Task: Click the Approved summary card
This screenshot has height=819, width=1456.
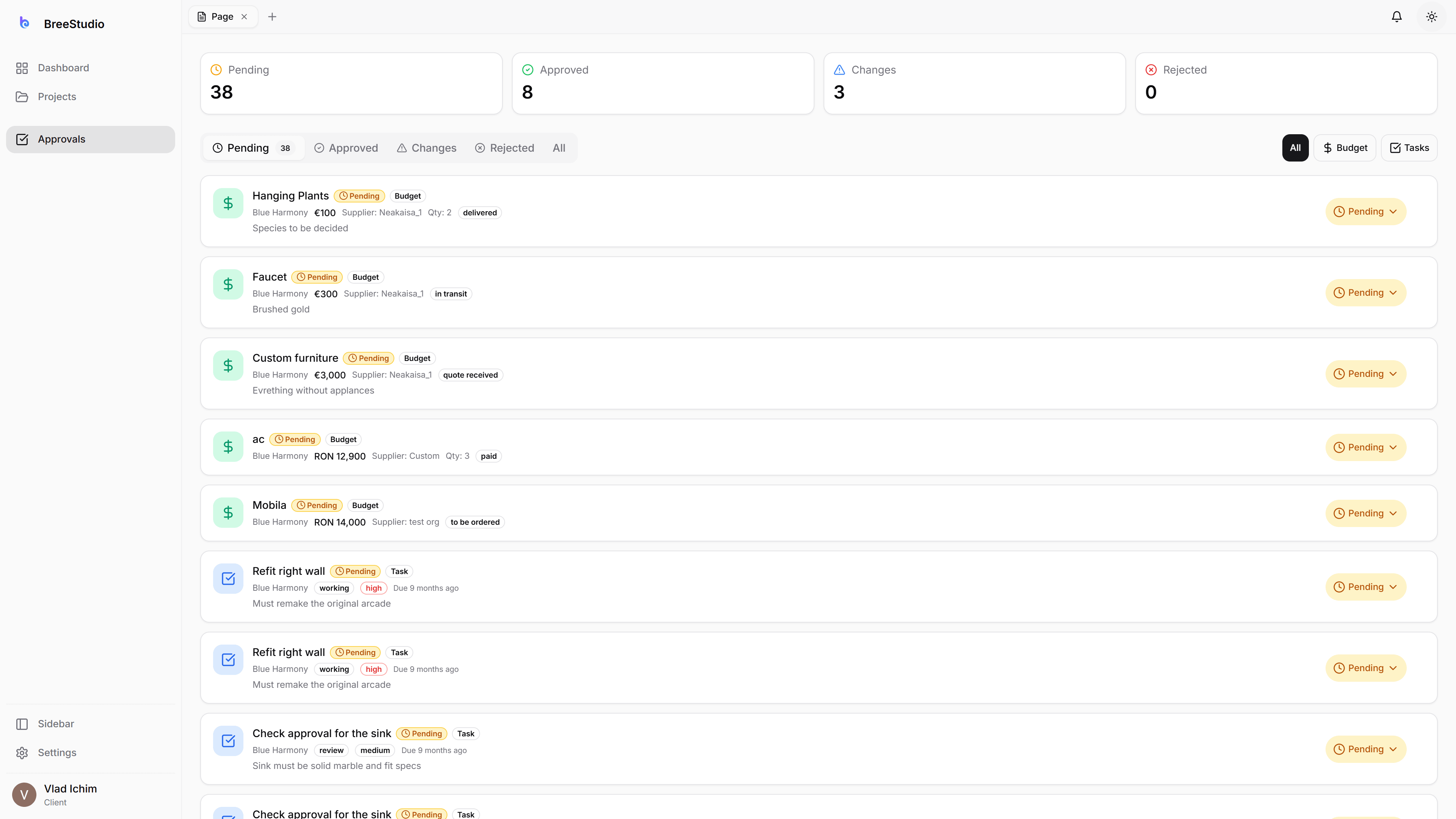Action: point(663,84)
